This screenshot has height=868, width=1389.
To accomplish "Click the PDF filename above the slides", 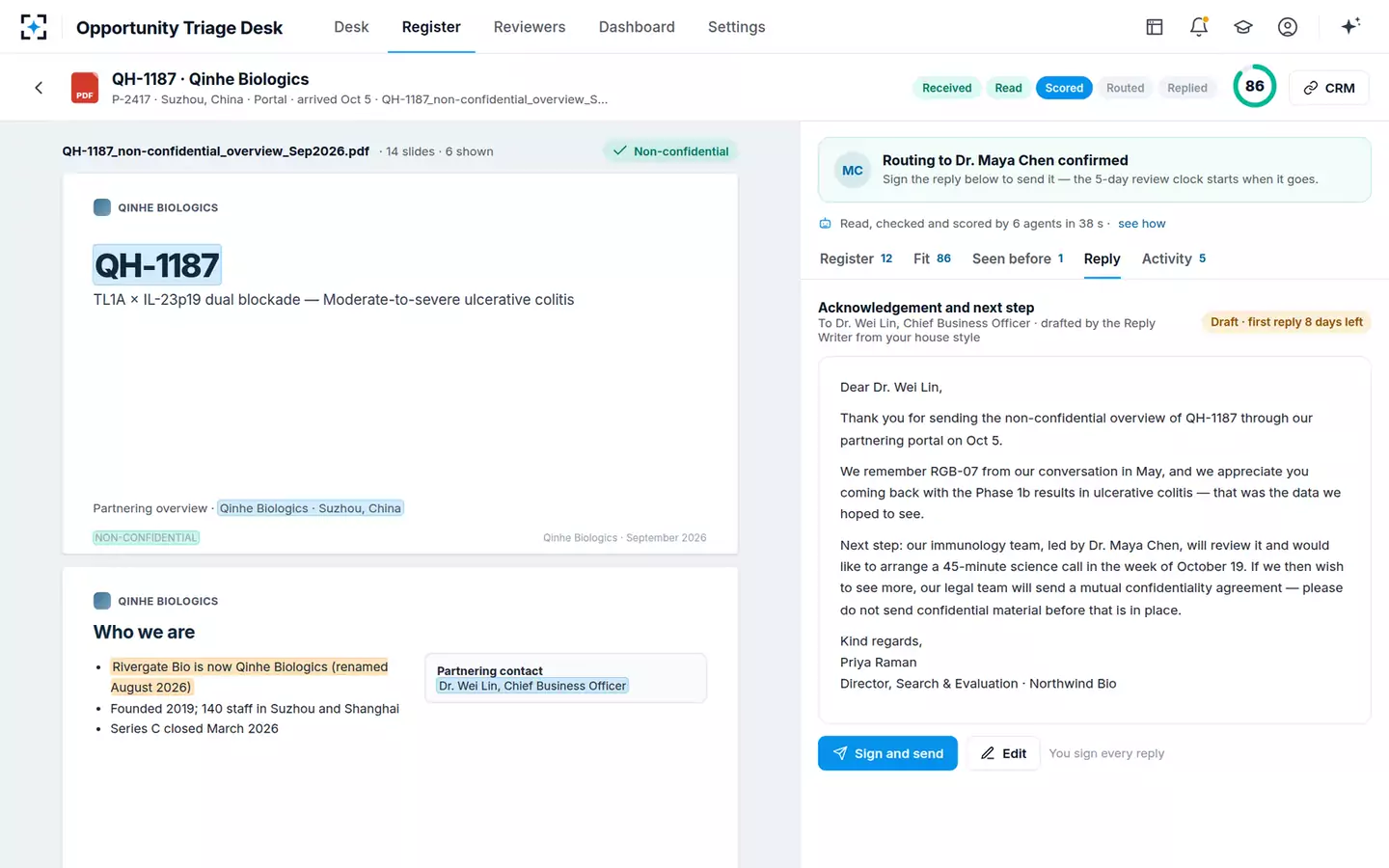I will tap(216, 151).
